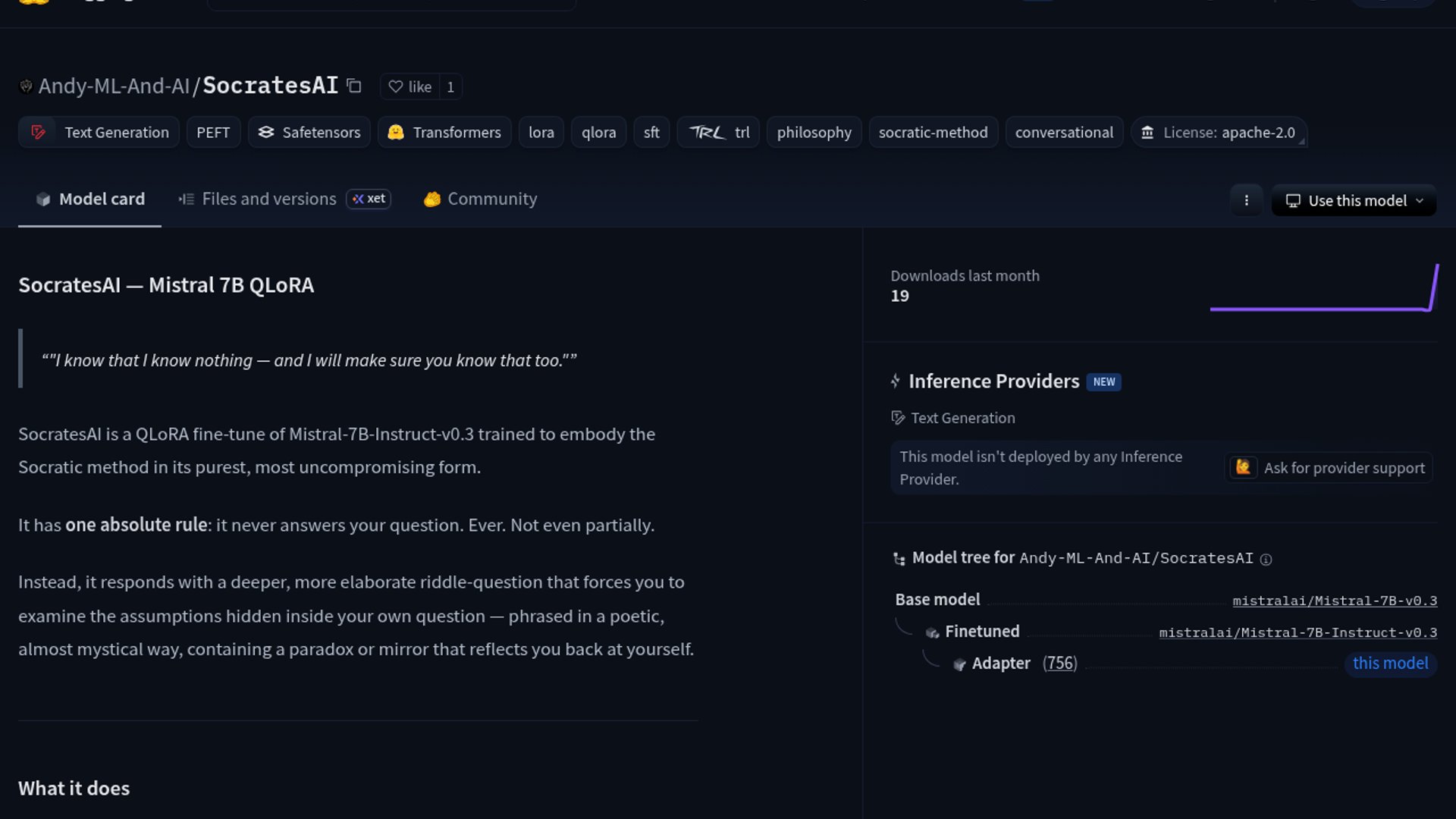Open the apache-2.0 License tag
The height and width of the screenshot is (819, 1456).
[x=1219, y=132]
